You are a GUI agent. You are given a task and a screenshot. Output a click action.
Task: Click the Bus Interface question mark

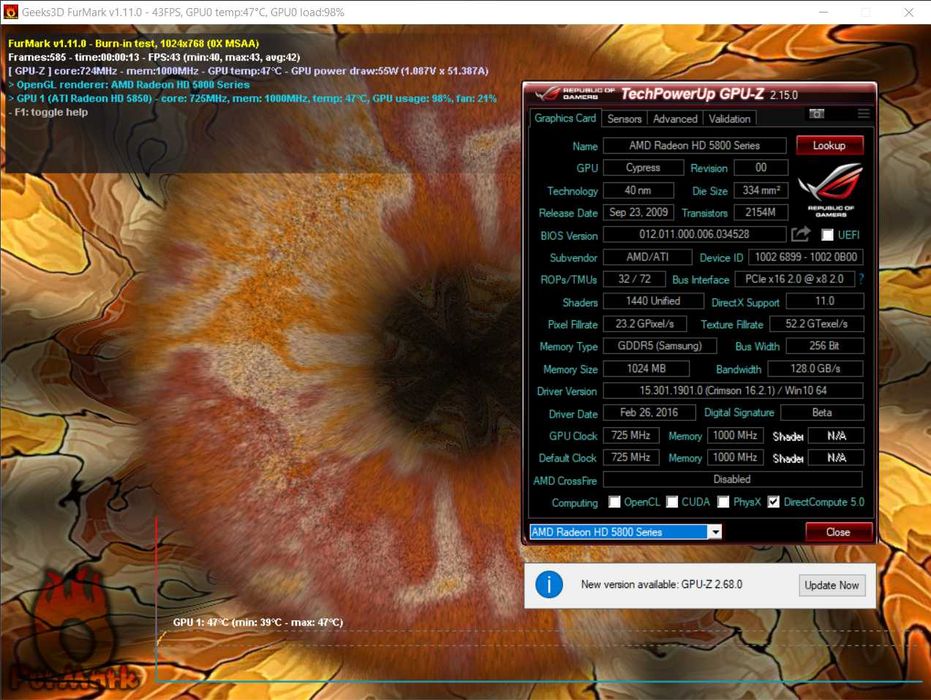coord(860,278)
